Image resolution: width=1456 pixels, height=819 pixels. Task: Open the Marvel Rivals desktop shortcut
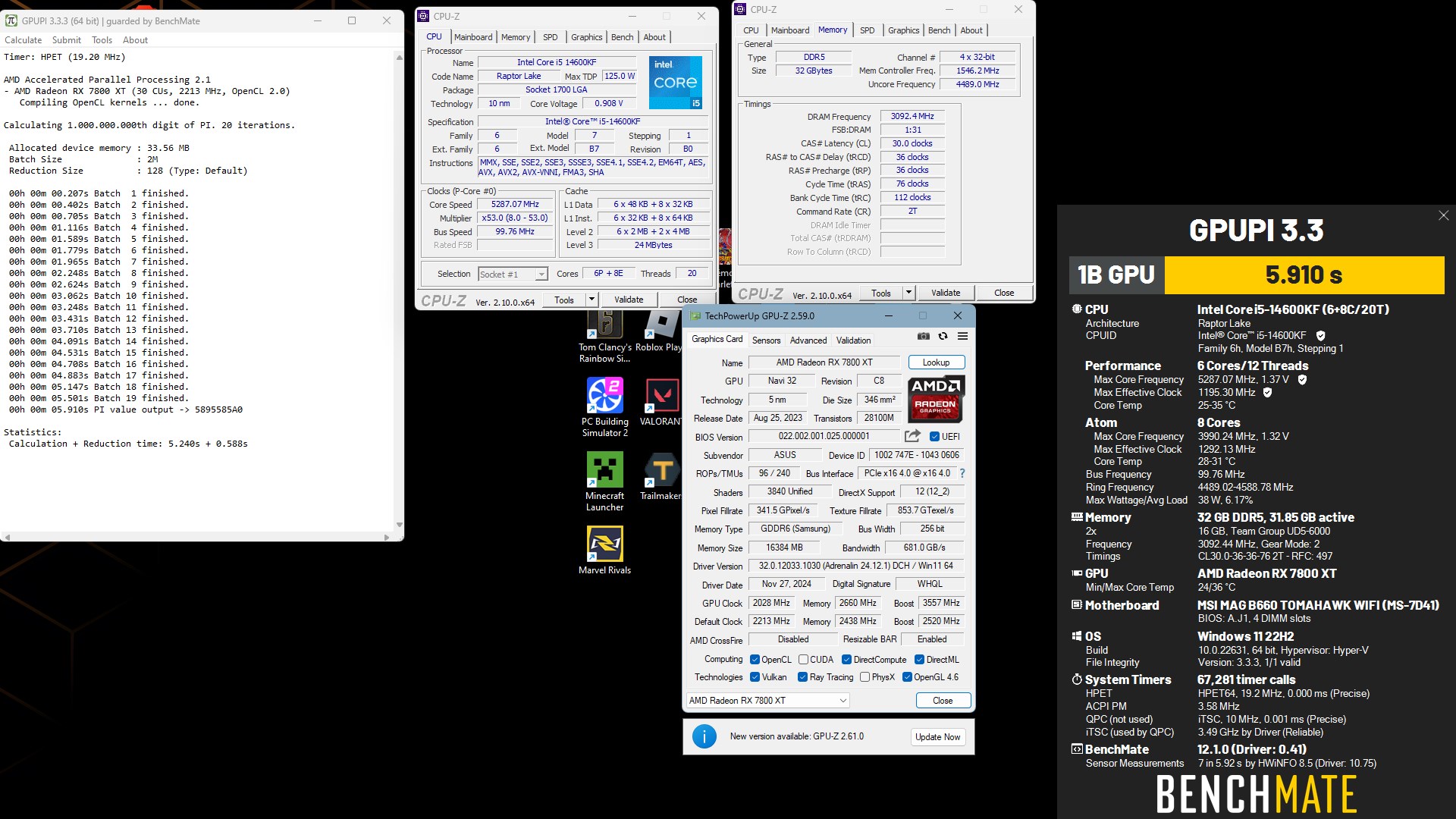coord(605,550)
